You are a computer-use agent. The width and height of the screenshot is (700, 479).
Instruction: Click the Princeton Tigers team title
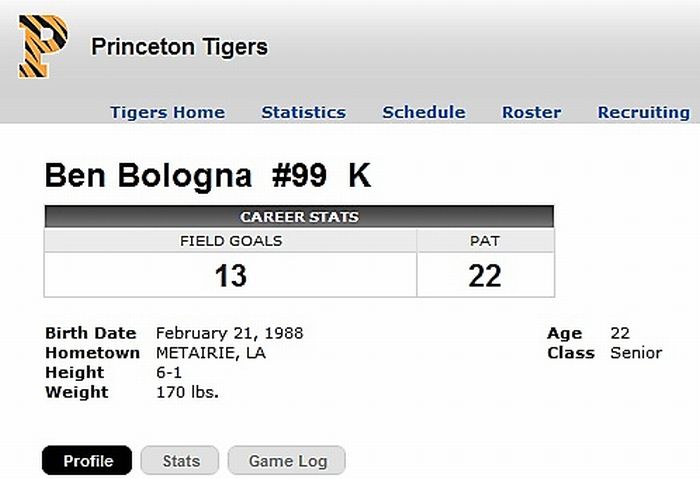click(x=179, y=47)
